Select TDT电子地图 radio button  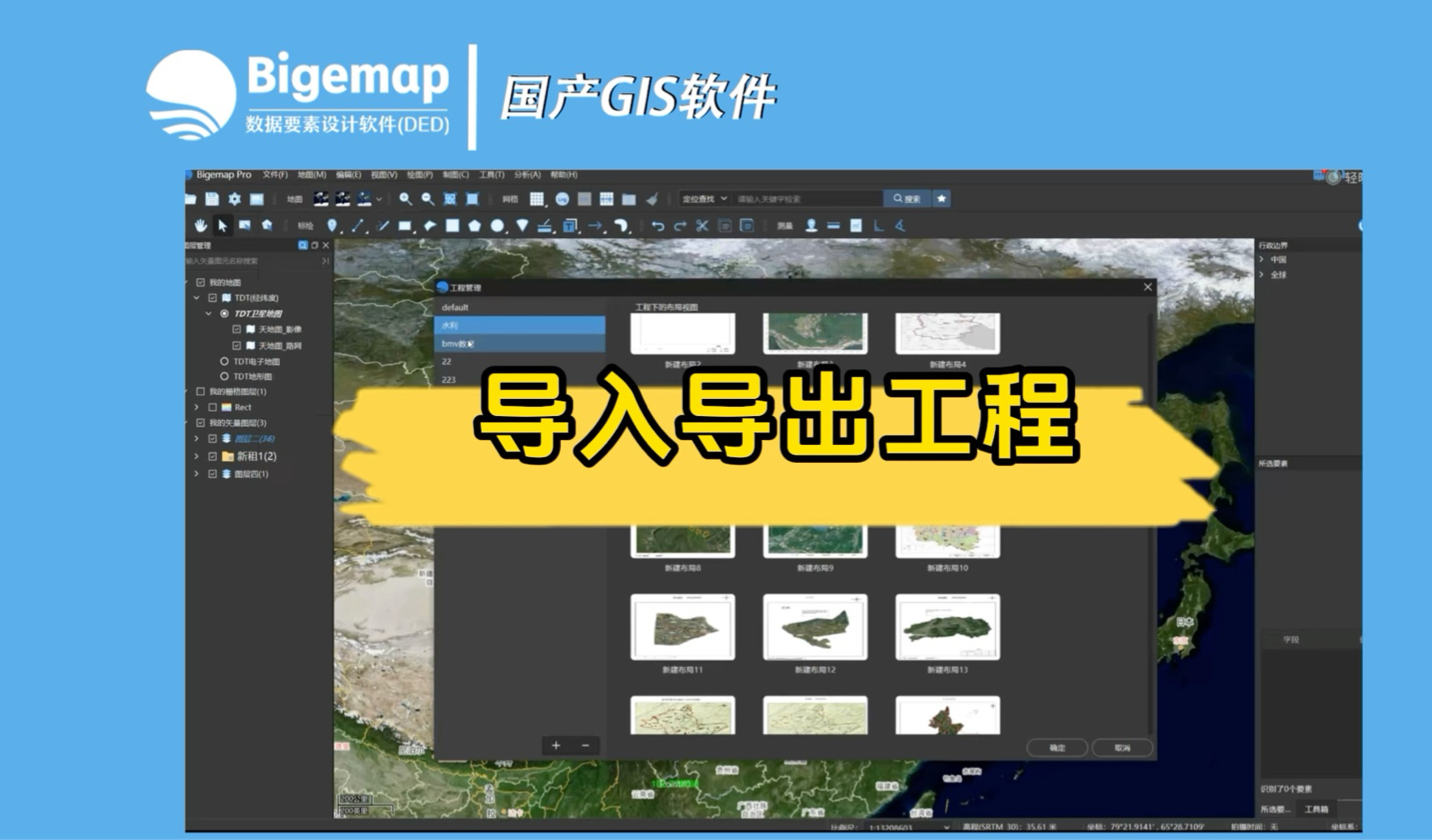[224, 361]
